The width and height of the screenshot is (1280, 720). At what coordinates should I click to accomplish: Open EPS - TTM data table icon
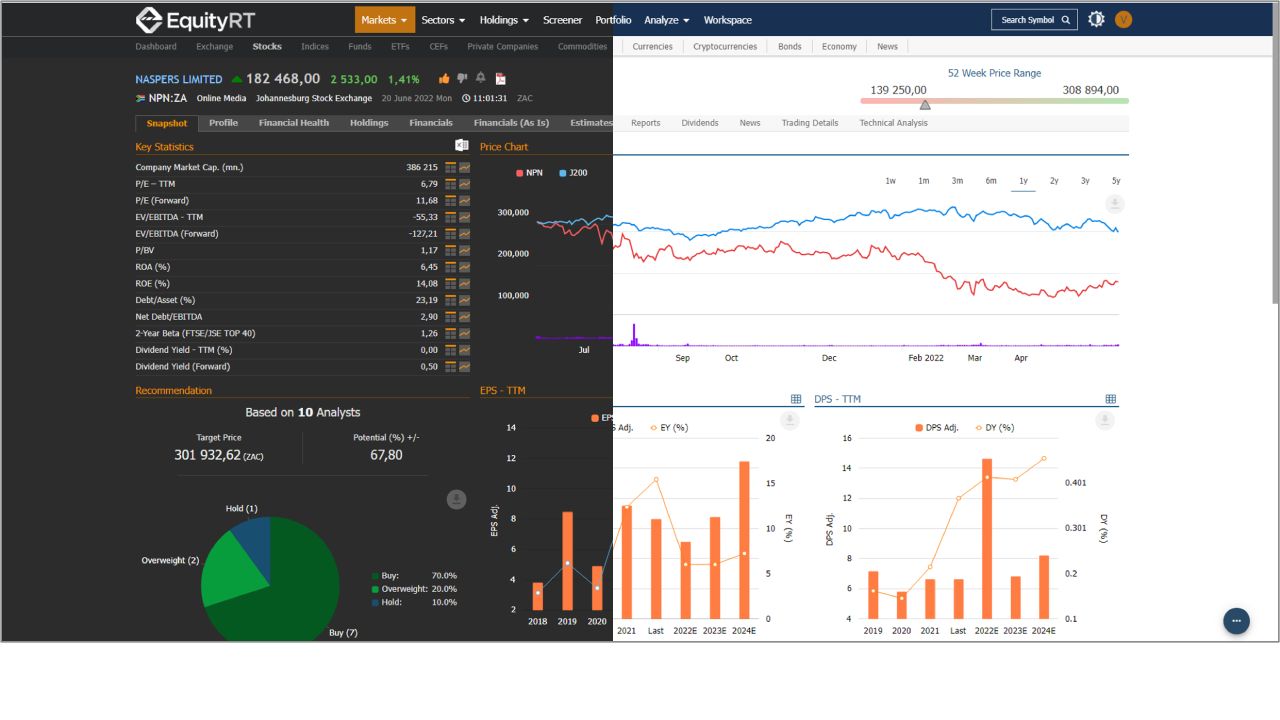pos(796,399)
